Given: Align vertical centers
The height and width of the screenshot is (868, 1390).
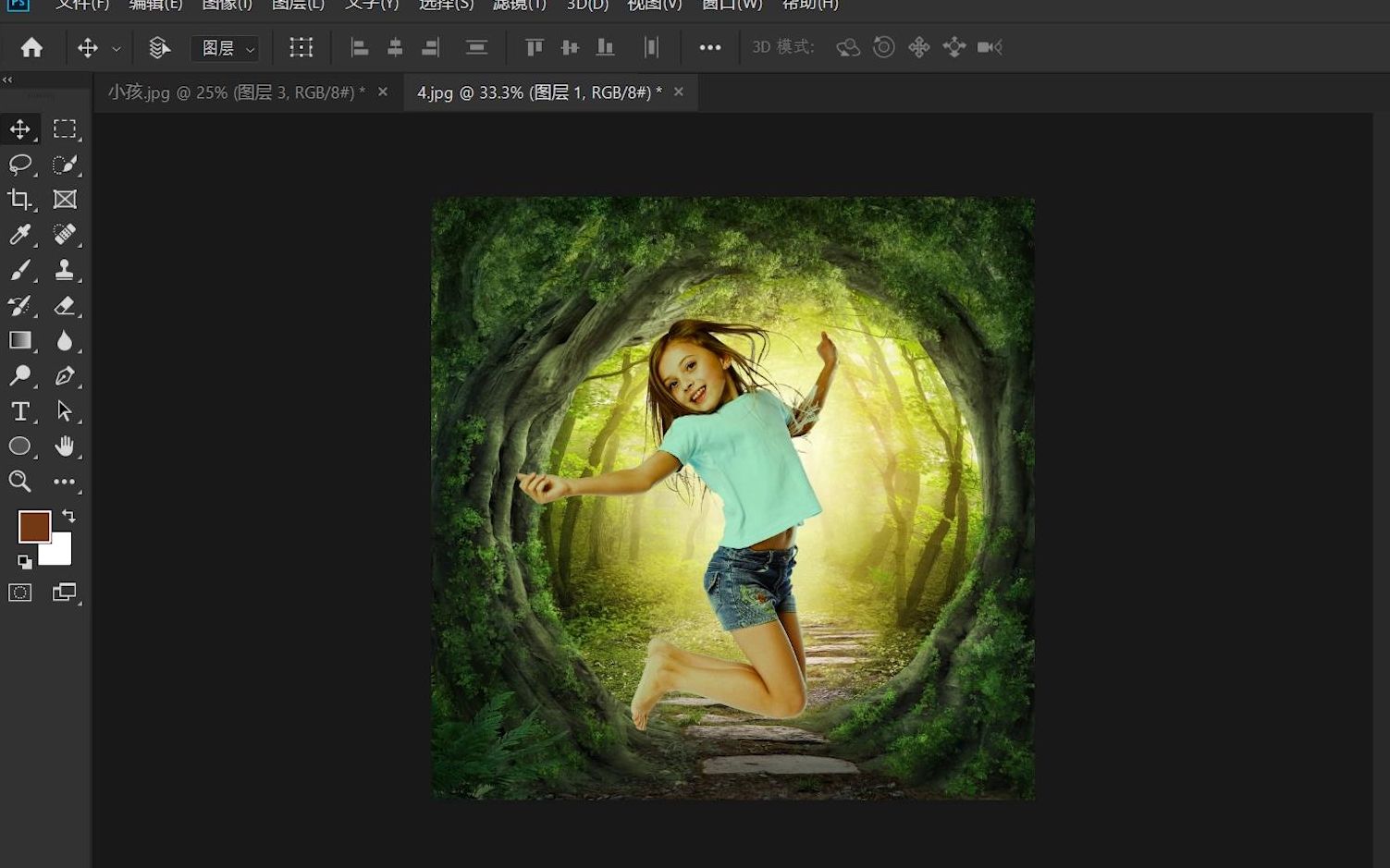Looking at the screenshot, I should (570, 47).
